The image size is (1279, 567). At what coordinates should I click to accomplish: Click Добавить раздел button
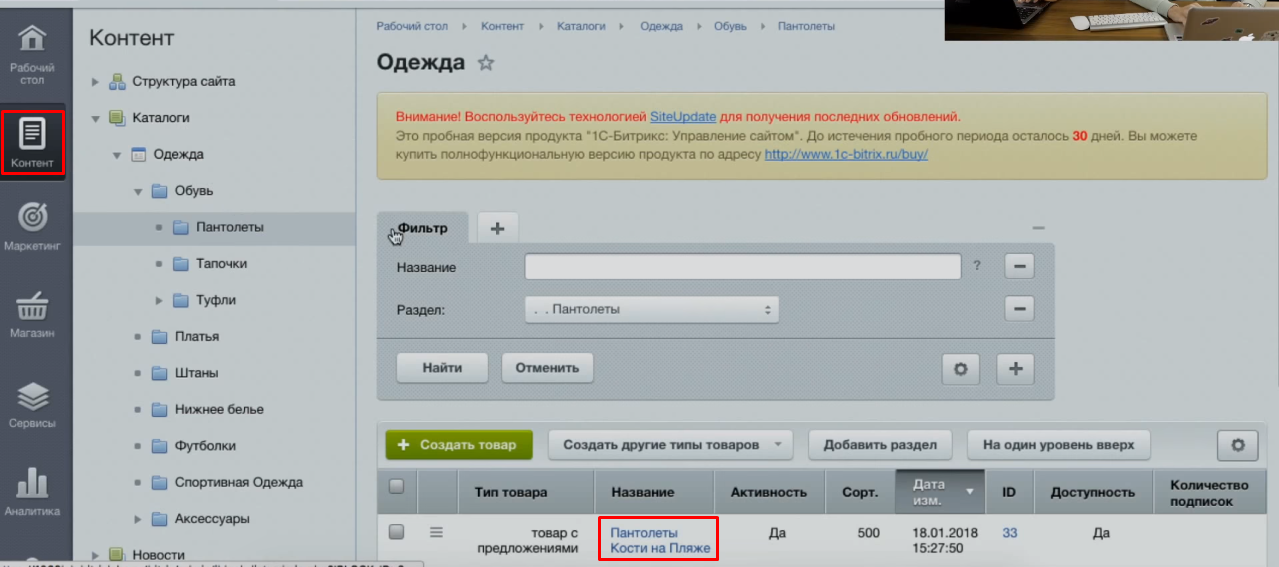click(880, 445)
